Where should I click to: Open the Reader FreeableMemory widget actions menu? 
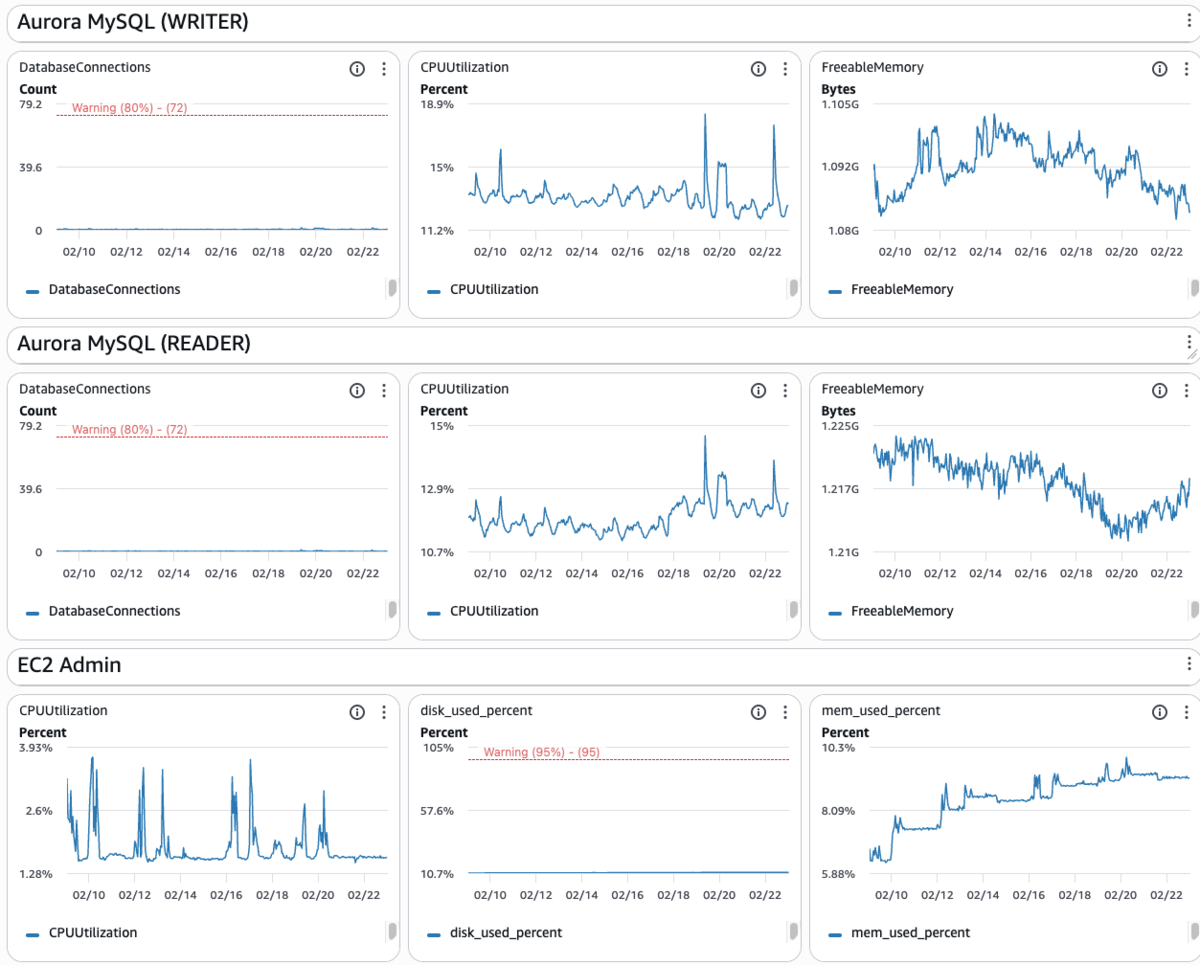pos(1187,391)
